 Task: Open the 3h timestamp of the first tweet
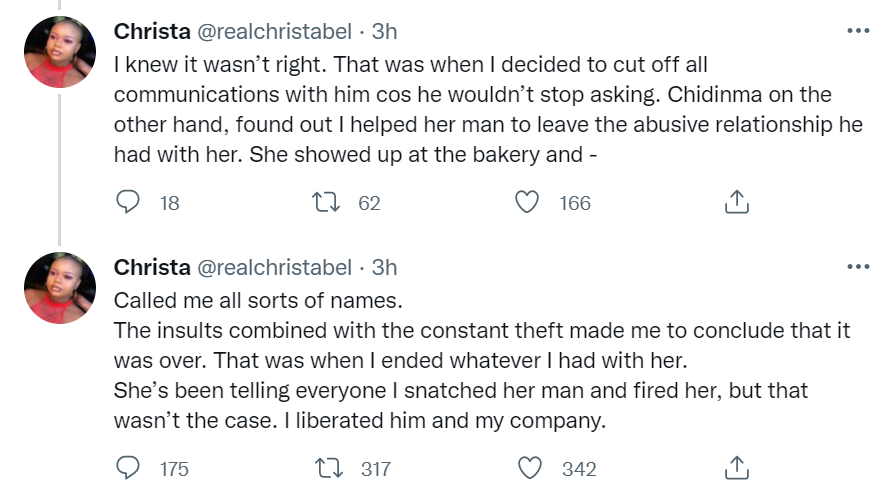coord(385,32)
